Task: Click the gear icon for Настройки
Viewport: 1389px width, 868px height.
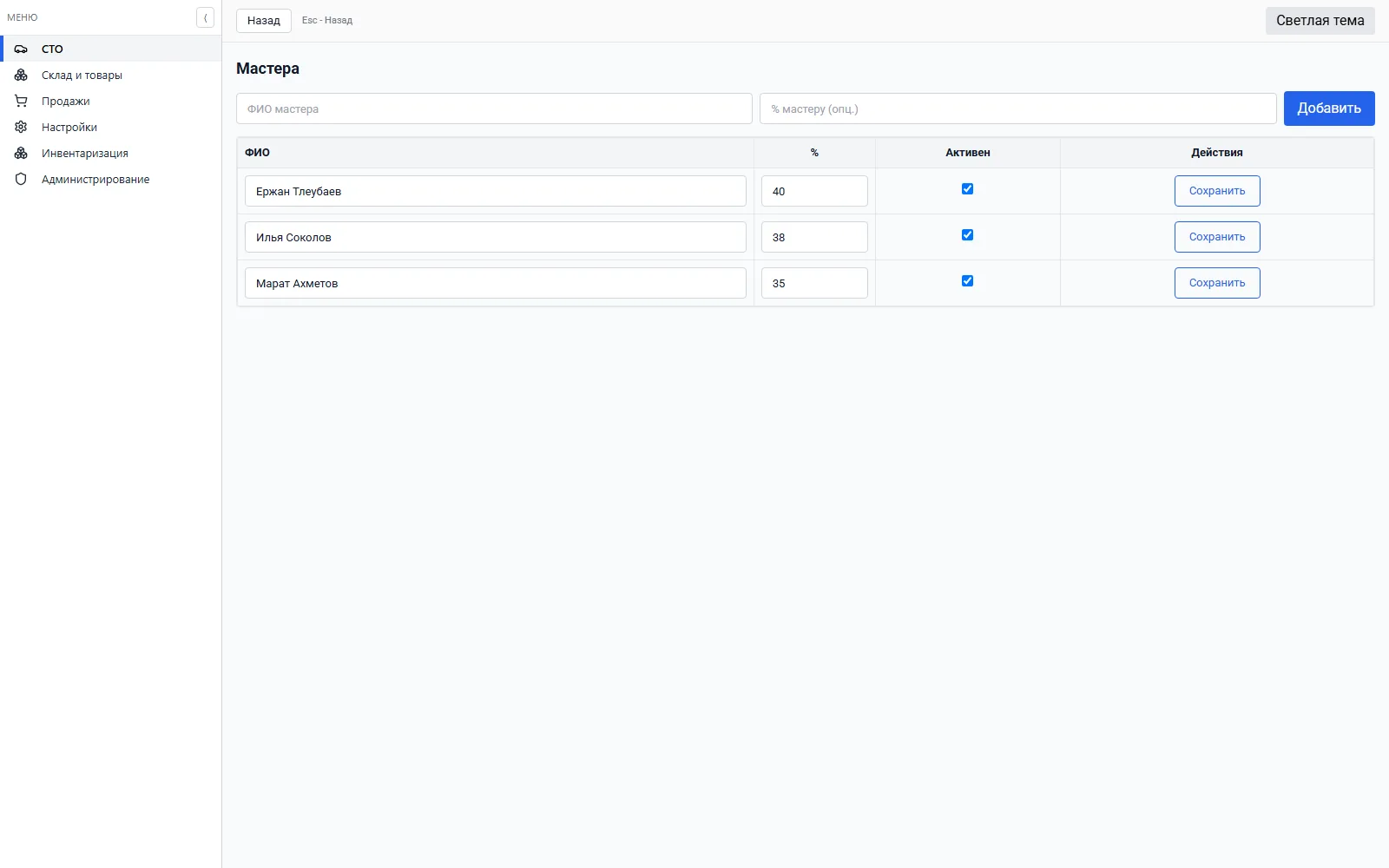Action: [21, 127]
